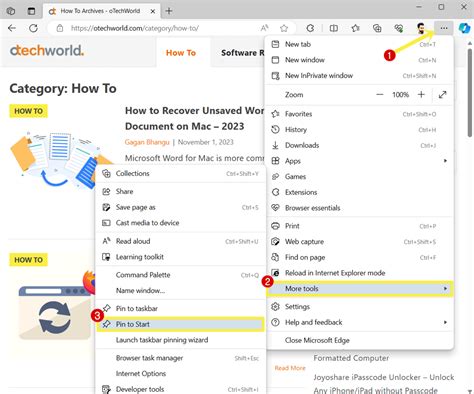
Task: Increase zoom with plus button
Action: (x=421, y=95)
